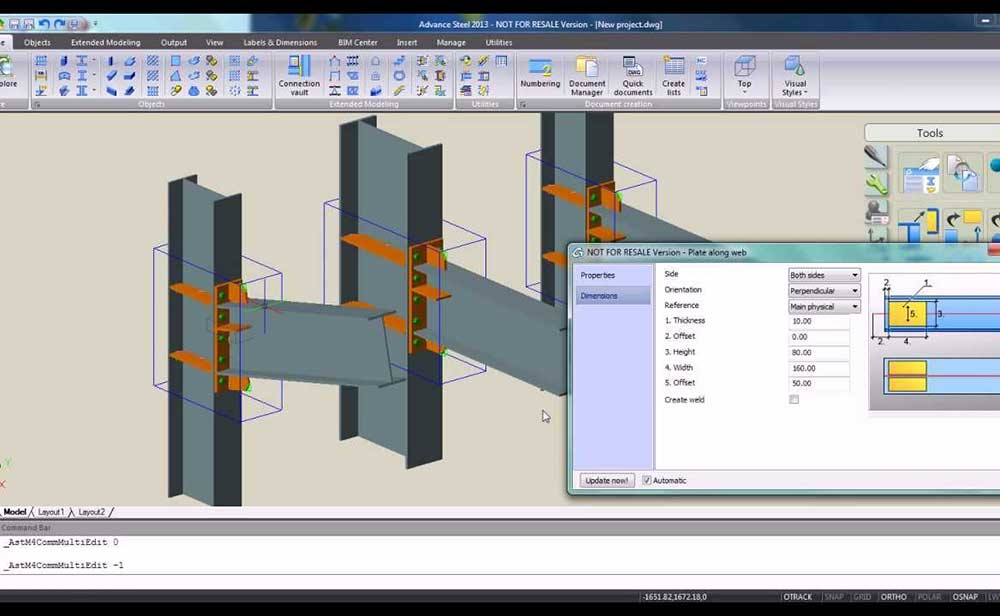Toggle ORTHO mode in status bar
This screenshot has height=616, width=1000.
pos(893,597)
